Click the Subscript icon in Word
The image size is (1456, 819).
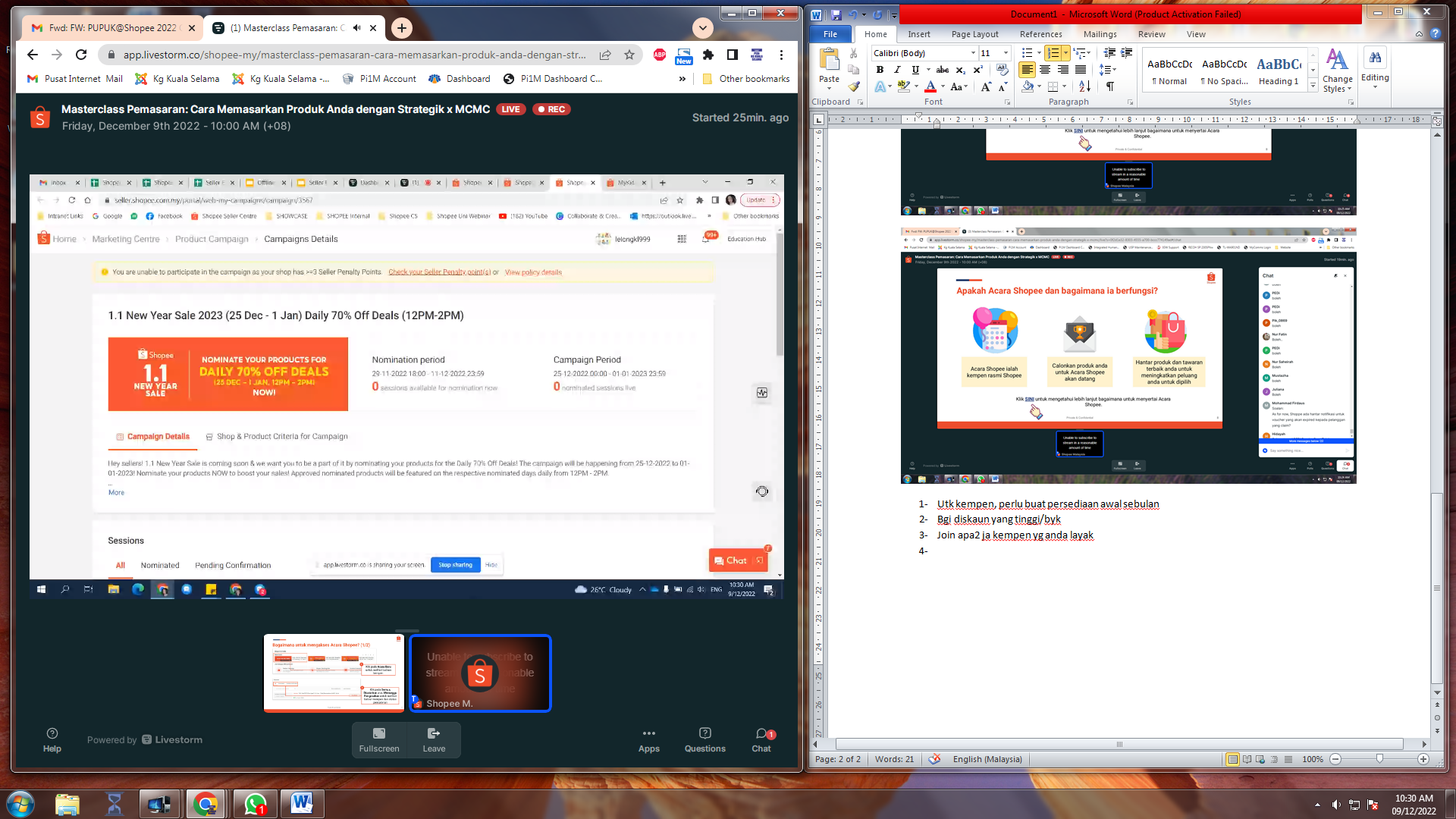[x=960, y=70]
